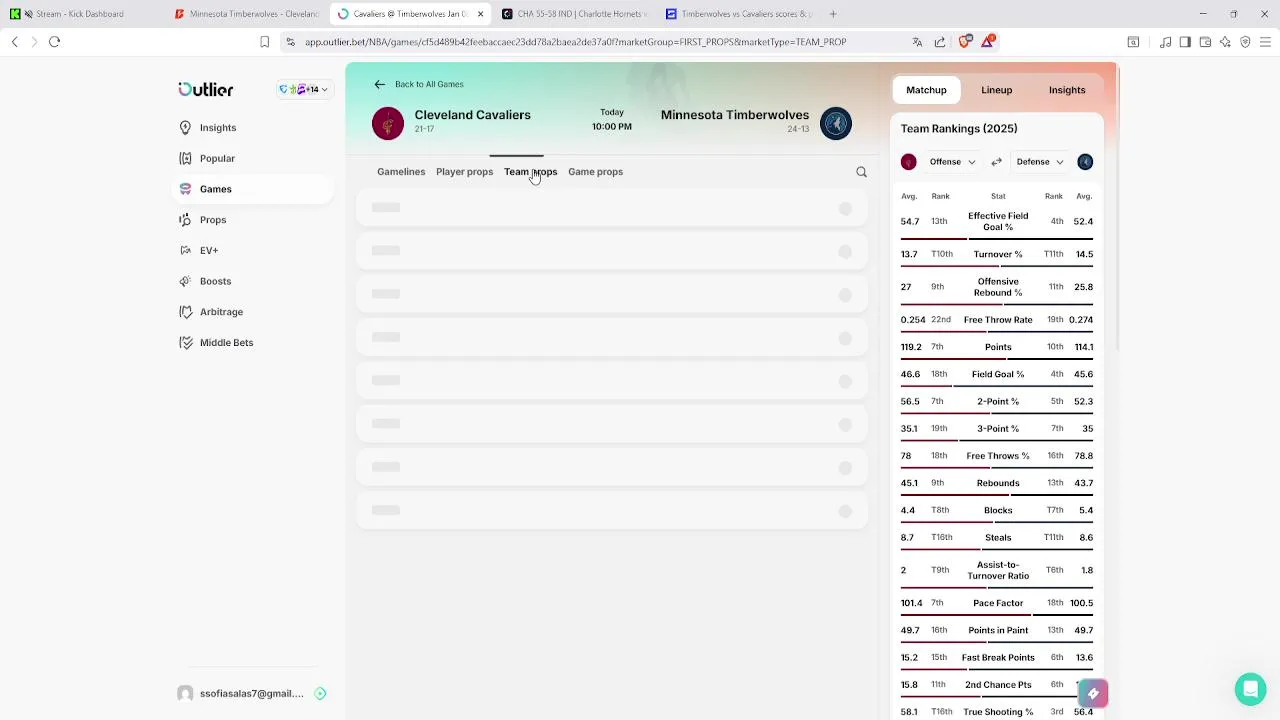The image size is (1280, 720).
Task: Open the browser main menu
Action: coord(1265,42)
